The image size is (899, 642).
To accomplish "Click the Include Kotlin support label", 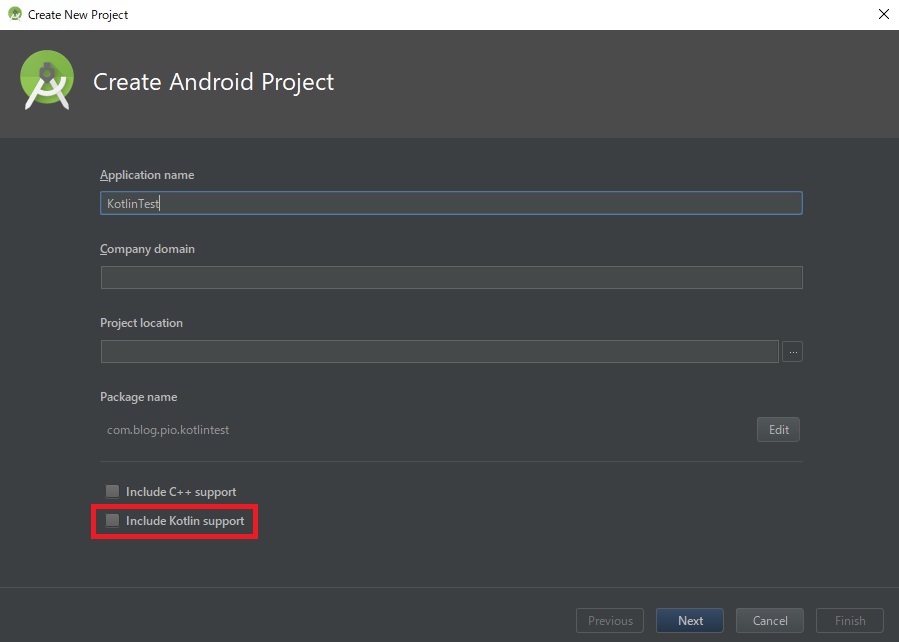I will pyautogui.click(x=185, y=520).
